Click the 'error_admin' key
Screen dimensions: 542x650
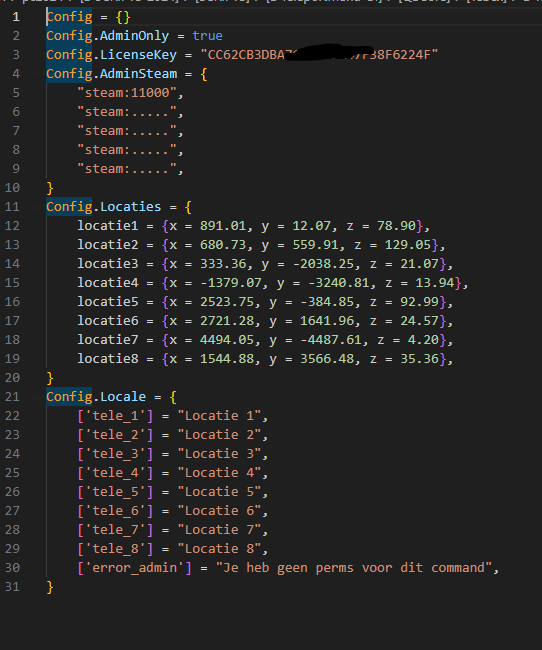(x=134, y=568)
